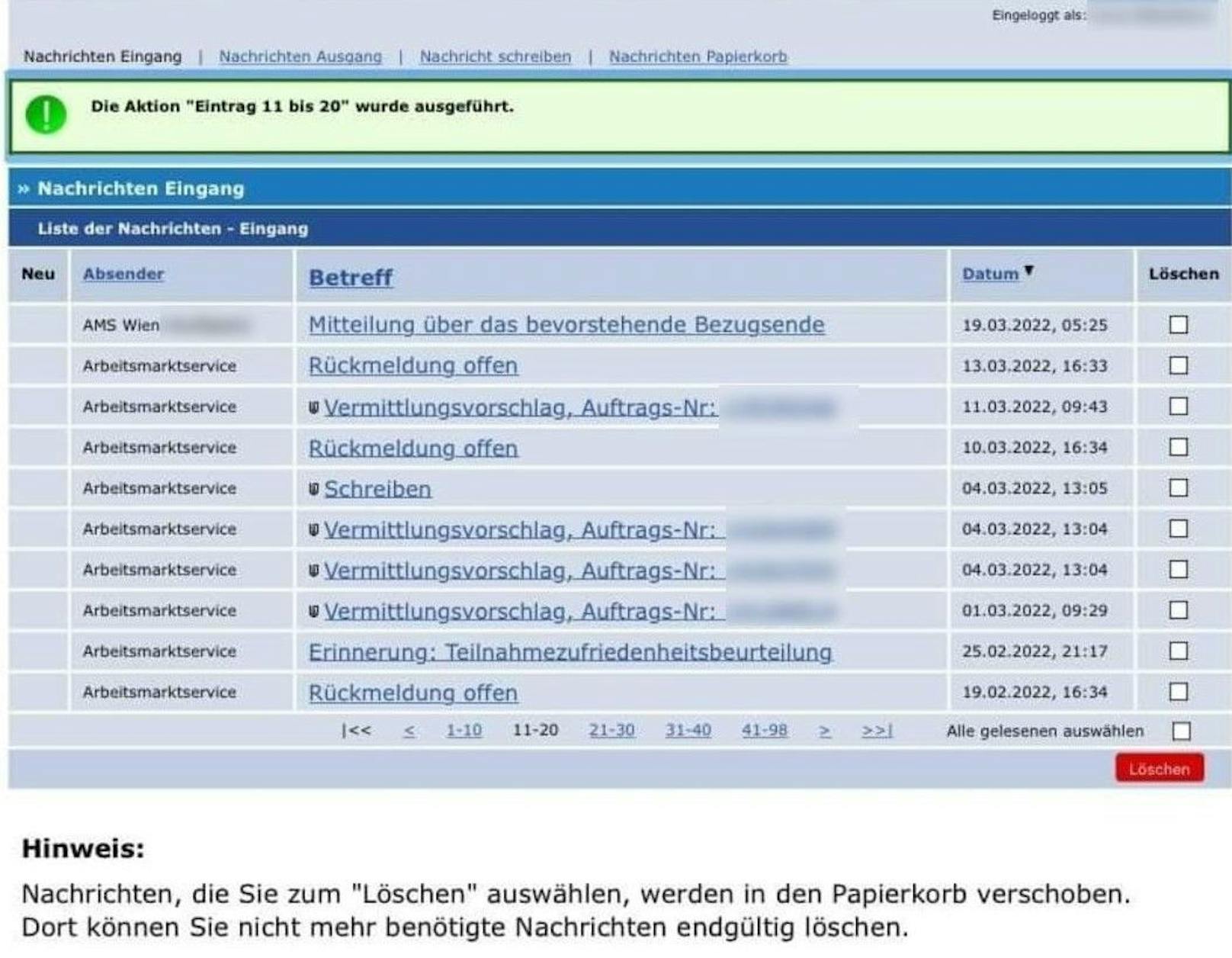Screen dimensions: 1232x958
Task: Check delete box for 04.03.2022, 13:05 message
Action: [1179, 487]
